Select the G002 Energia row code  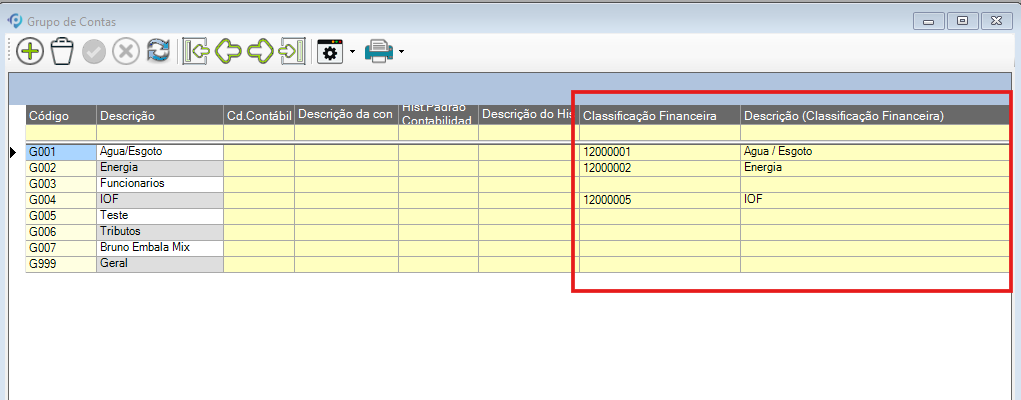coord(60,168)
